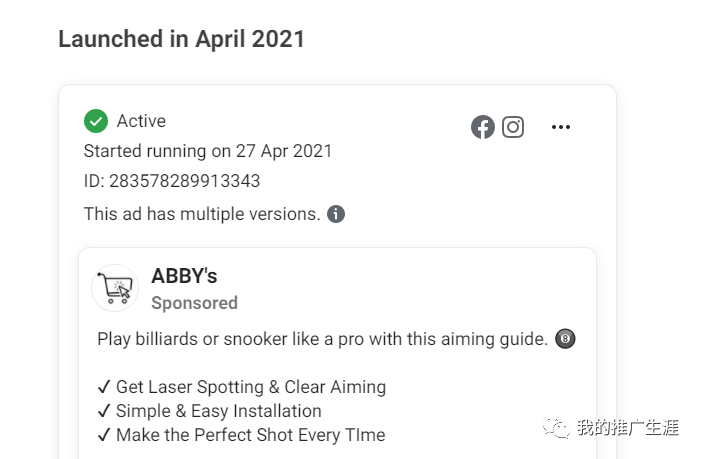Click the "Simple & Easy Installation" line
The width and height of the screenshot is (701, 459).
point(218,411)
